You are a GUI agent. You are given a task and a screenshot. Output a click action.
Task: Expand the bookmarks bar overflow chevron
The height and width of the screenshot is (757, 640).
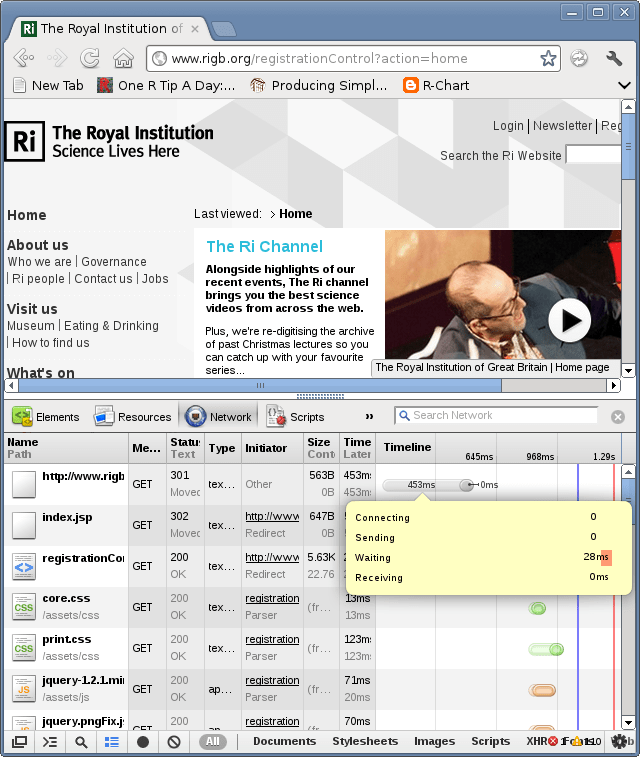click(x=624, y=85)
